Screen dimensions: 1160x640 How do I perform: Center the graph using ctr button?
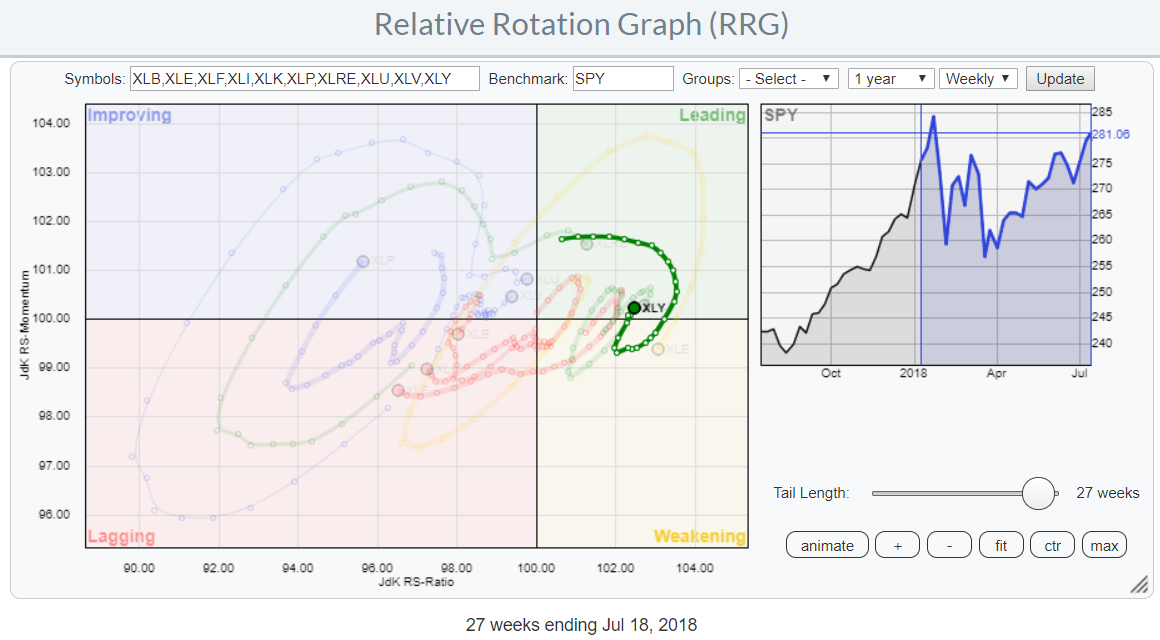1052,545
